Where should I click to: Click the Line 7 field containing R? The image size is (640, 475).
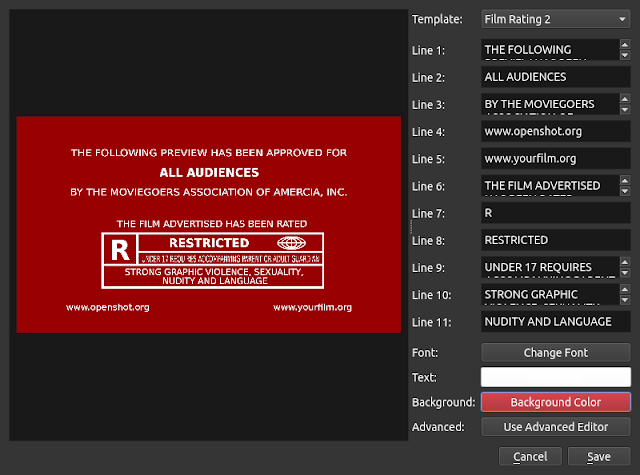pyautogui.click(x=556, y=213)
